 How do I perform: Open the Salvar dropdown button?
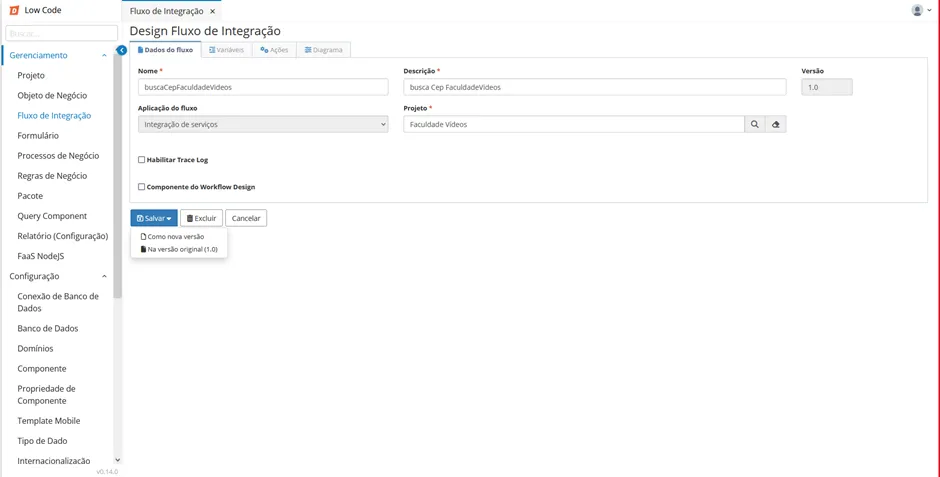click(x=154, y=218)
